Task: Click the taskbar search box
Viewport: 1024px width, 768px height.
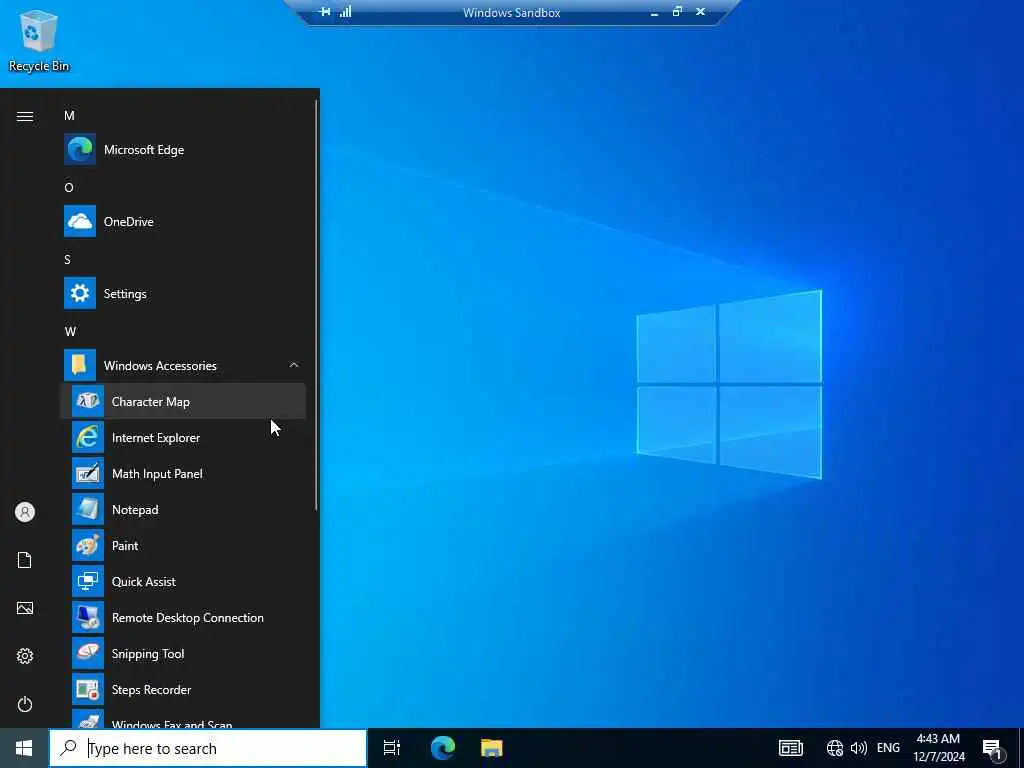Action: pos(208,748)
